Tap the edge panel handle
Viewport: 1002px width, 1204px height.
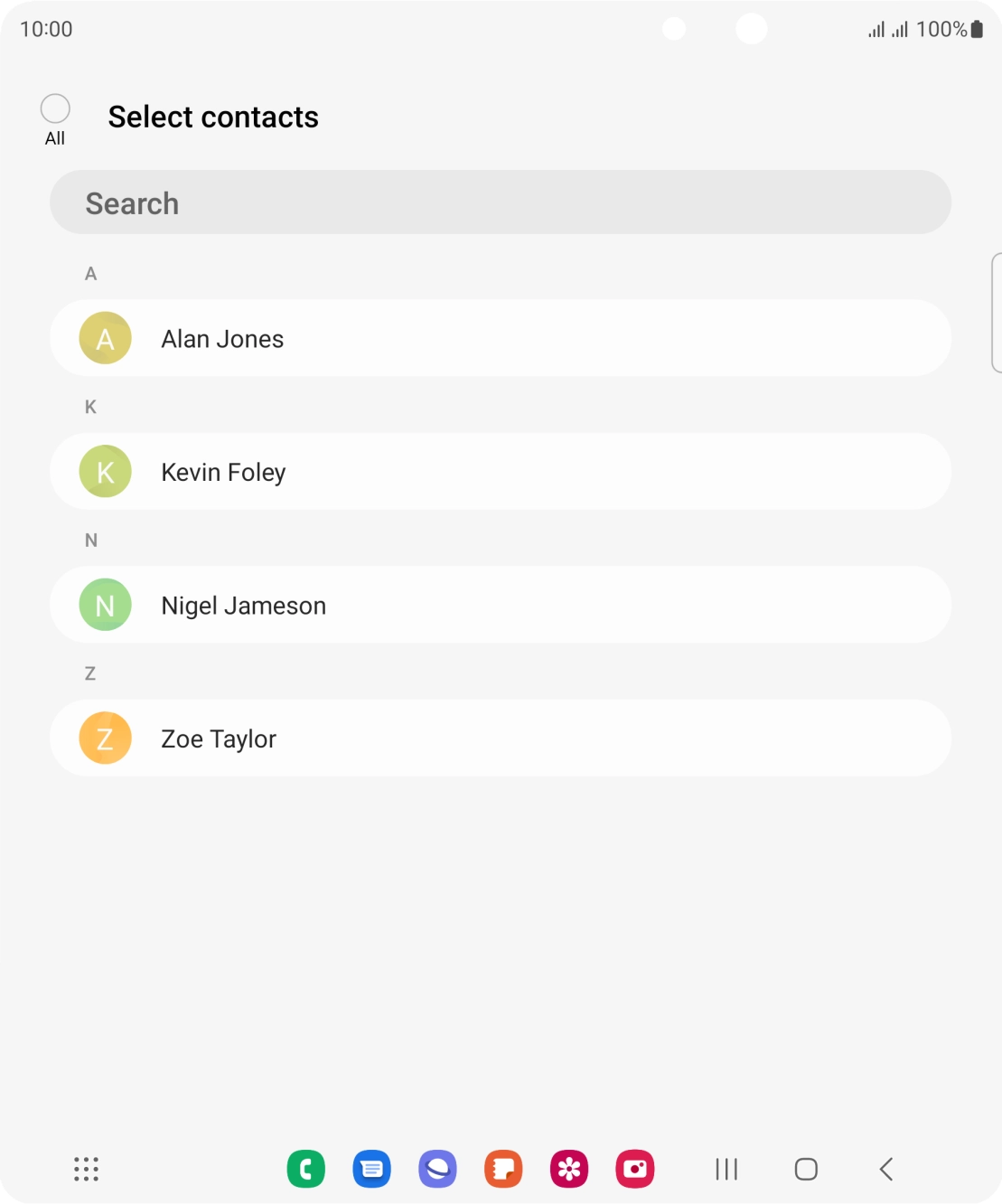coord(996,313)
